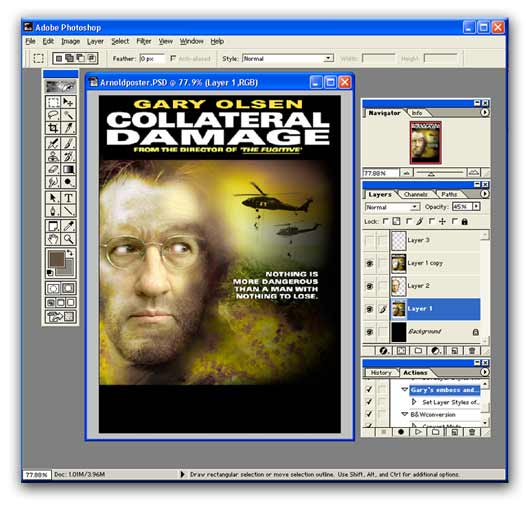Screen dimensions: 525x506
Task: Enable lock all checkbox
Action: click(454, 221)
